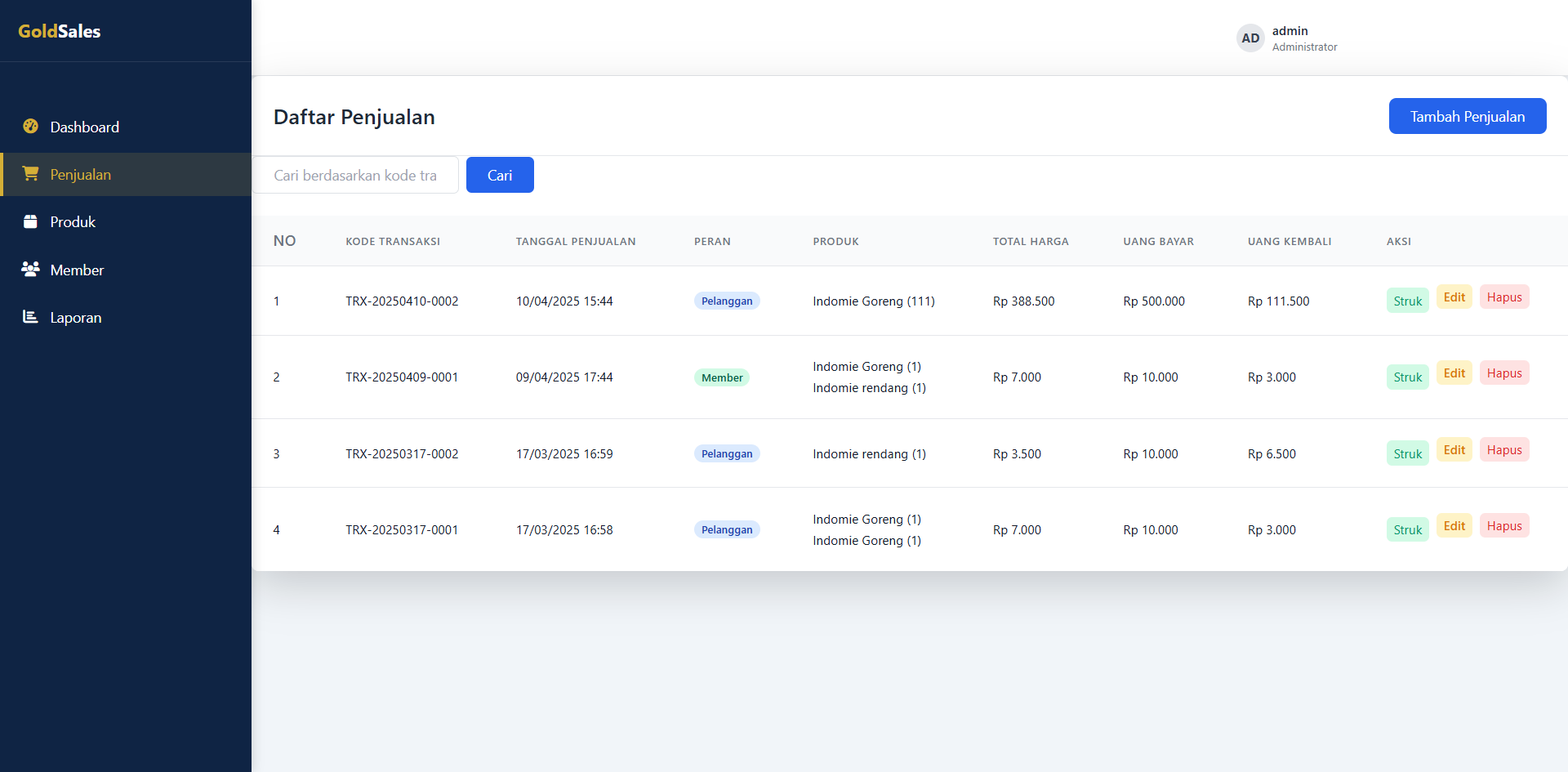Click the Produk box icon

(31, 221)
